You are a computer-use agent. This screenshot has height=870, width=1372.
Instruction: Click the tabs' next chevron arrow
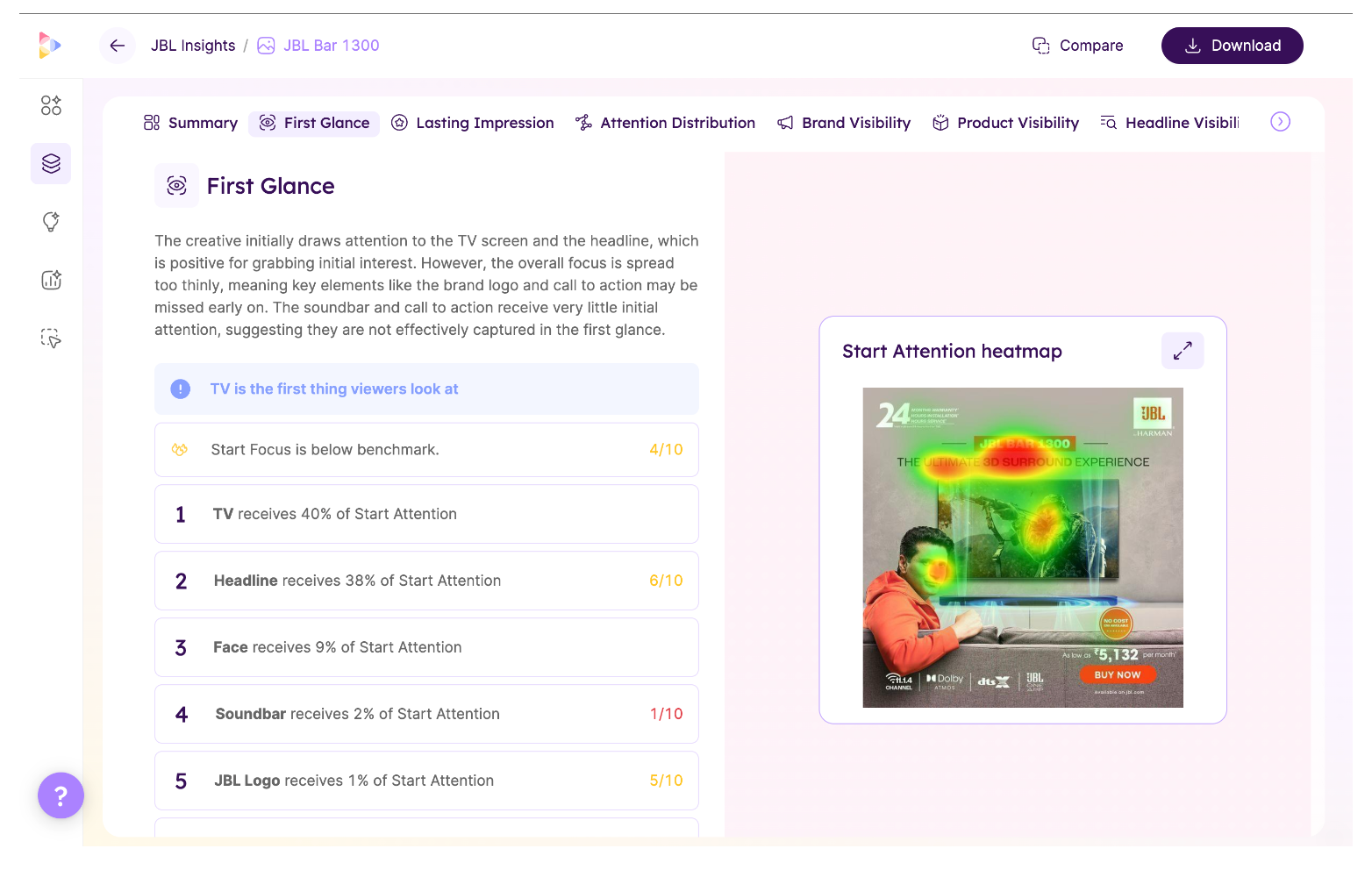pos(1280,122)
